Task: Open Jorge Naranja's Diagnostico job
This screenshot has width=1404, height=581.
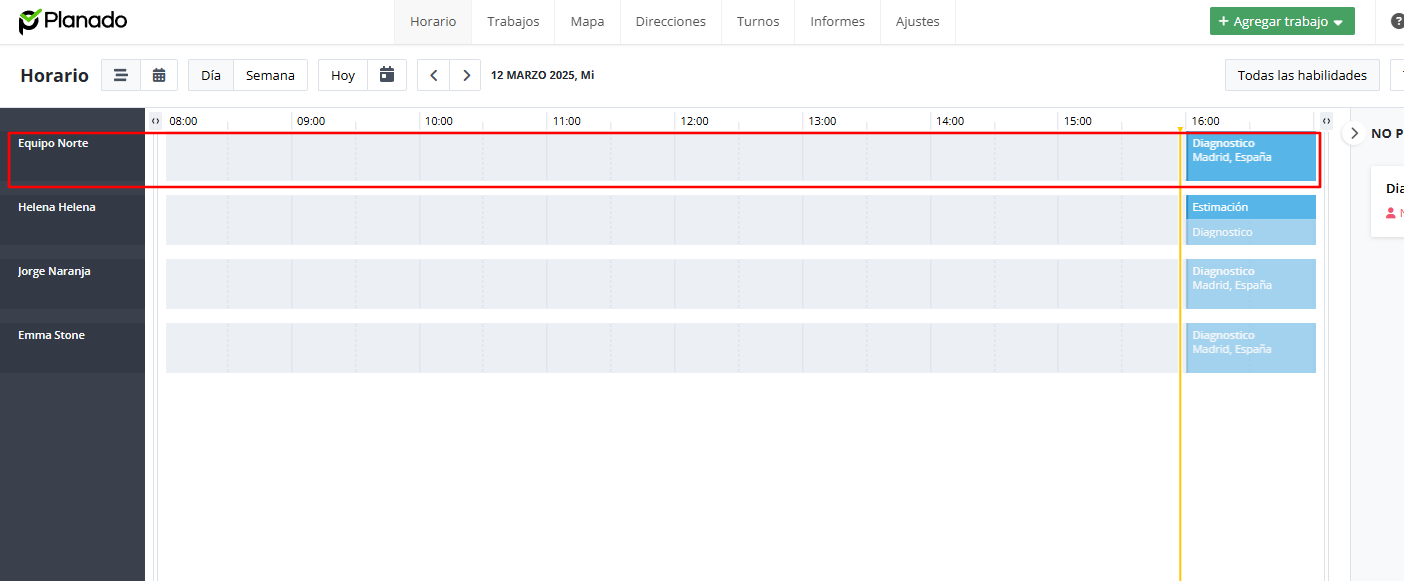Action: pos(1250,284)
